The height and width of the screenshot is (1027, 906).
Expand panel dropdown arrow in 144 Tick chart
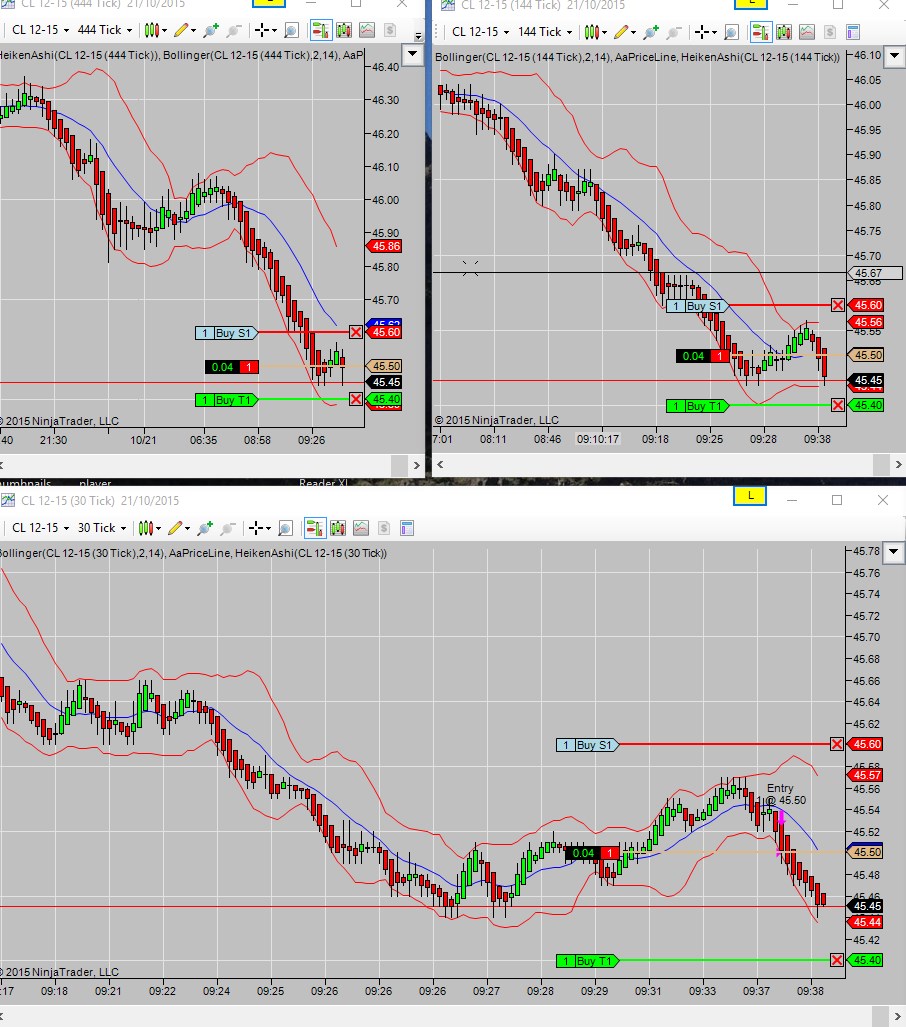[895, 56]
